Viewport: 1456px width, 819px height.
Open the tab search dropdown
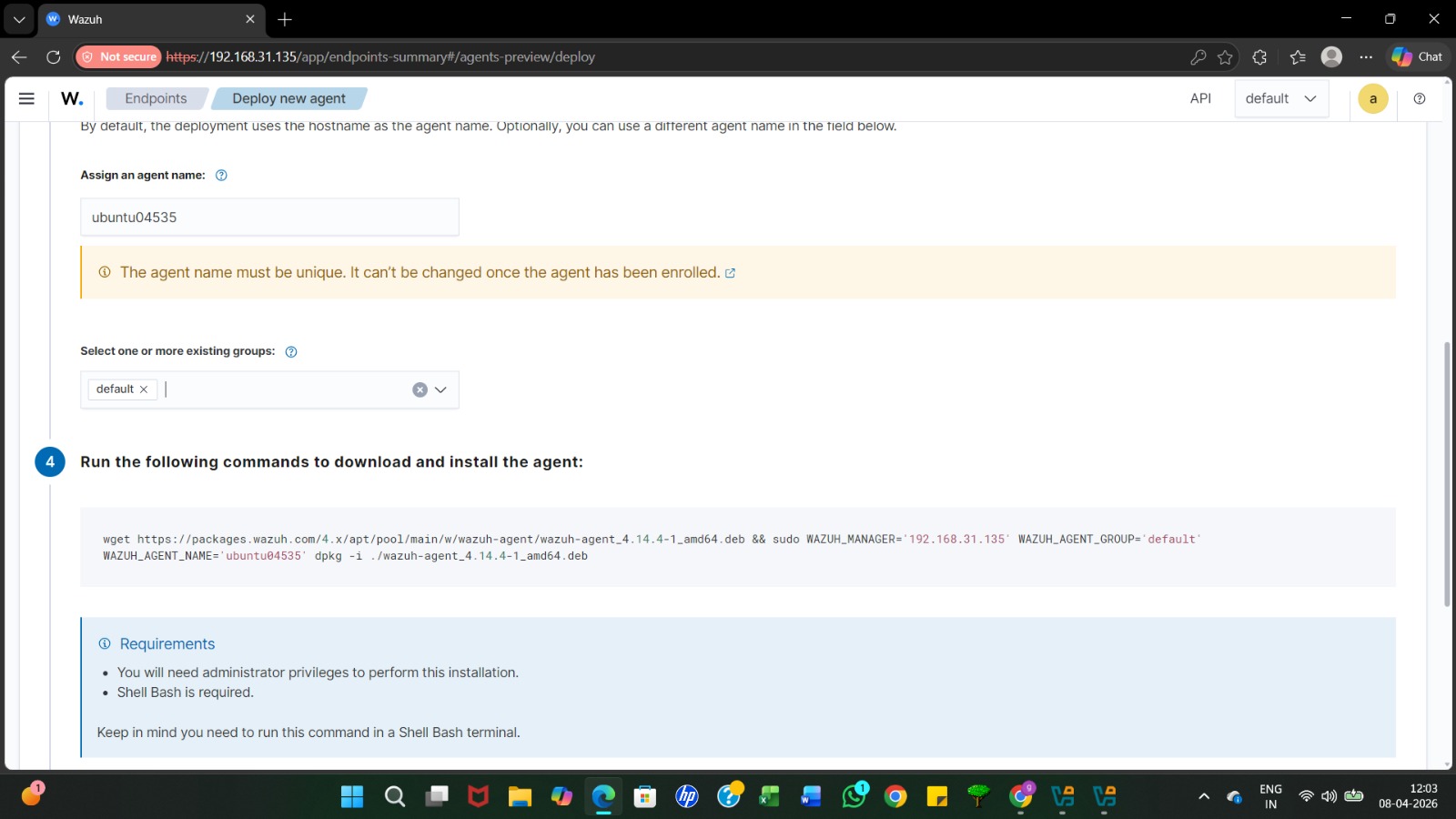19,19
